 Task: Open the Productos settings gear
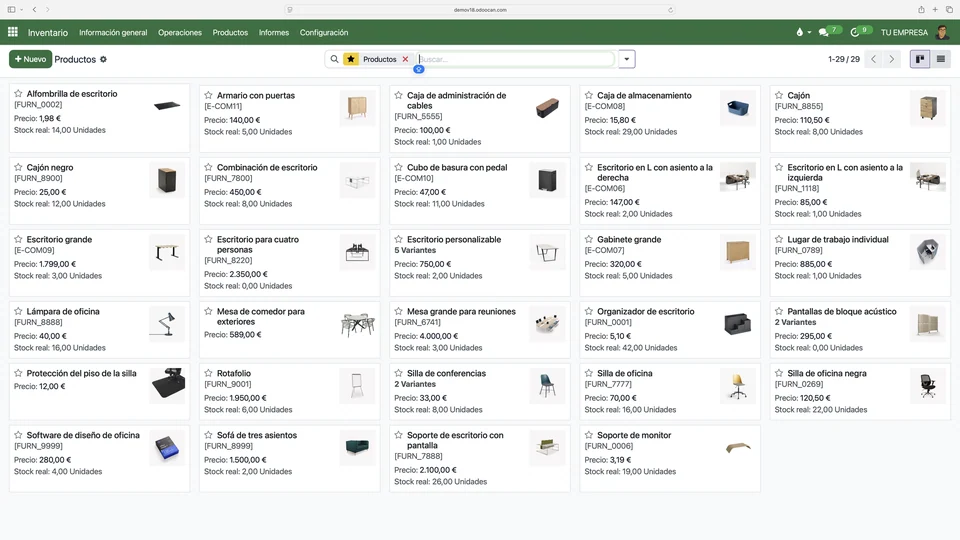[103, 59]
